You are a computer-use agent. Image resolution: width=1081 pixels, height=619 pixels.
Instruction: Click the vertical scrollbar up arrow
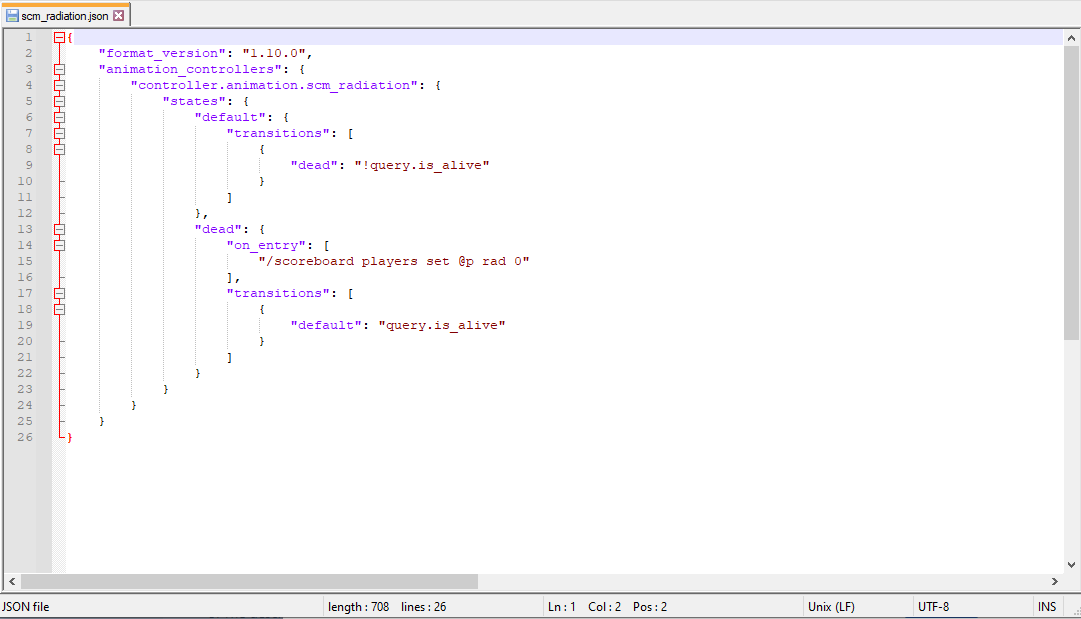pos(1071,38)
